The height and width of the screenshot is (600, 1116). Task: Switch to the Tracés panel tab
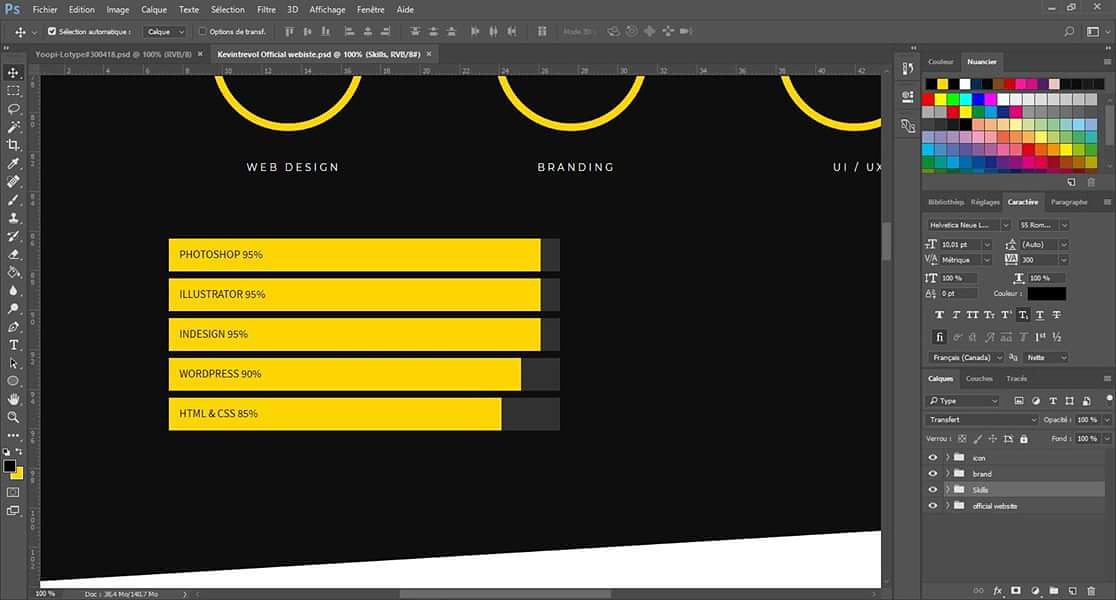[x=1016, y=379]
